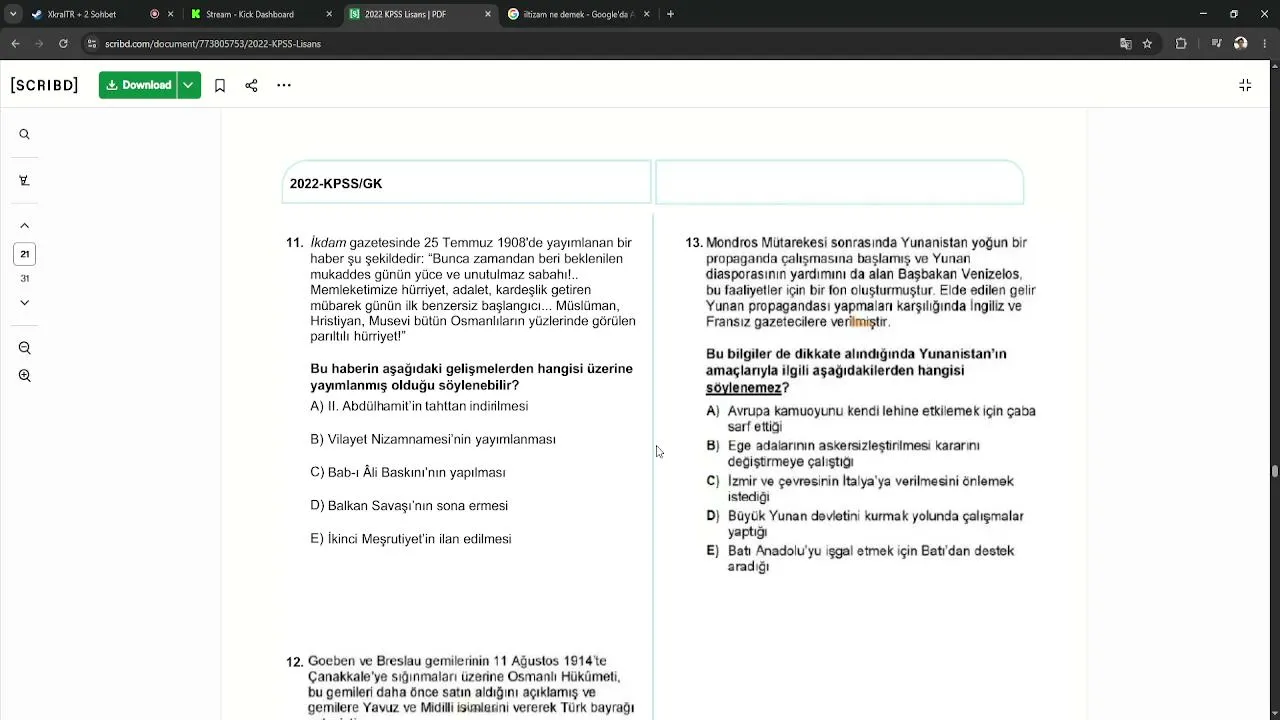The height and width of the screenshot is (720, 1280).
Task: Zoom out of the document
Action: [x=25, y=348]
